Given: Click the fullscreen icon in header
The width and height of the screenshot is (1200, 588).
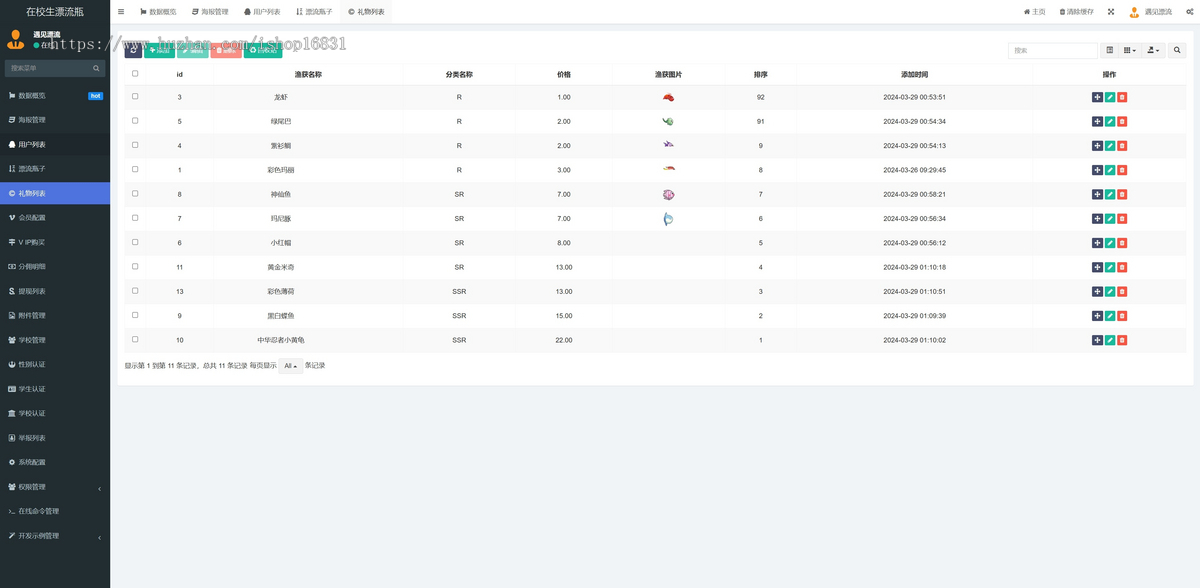Looking at the screenshot, I should pos(1110,12).
